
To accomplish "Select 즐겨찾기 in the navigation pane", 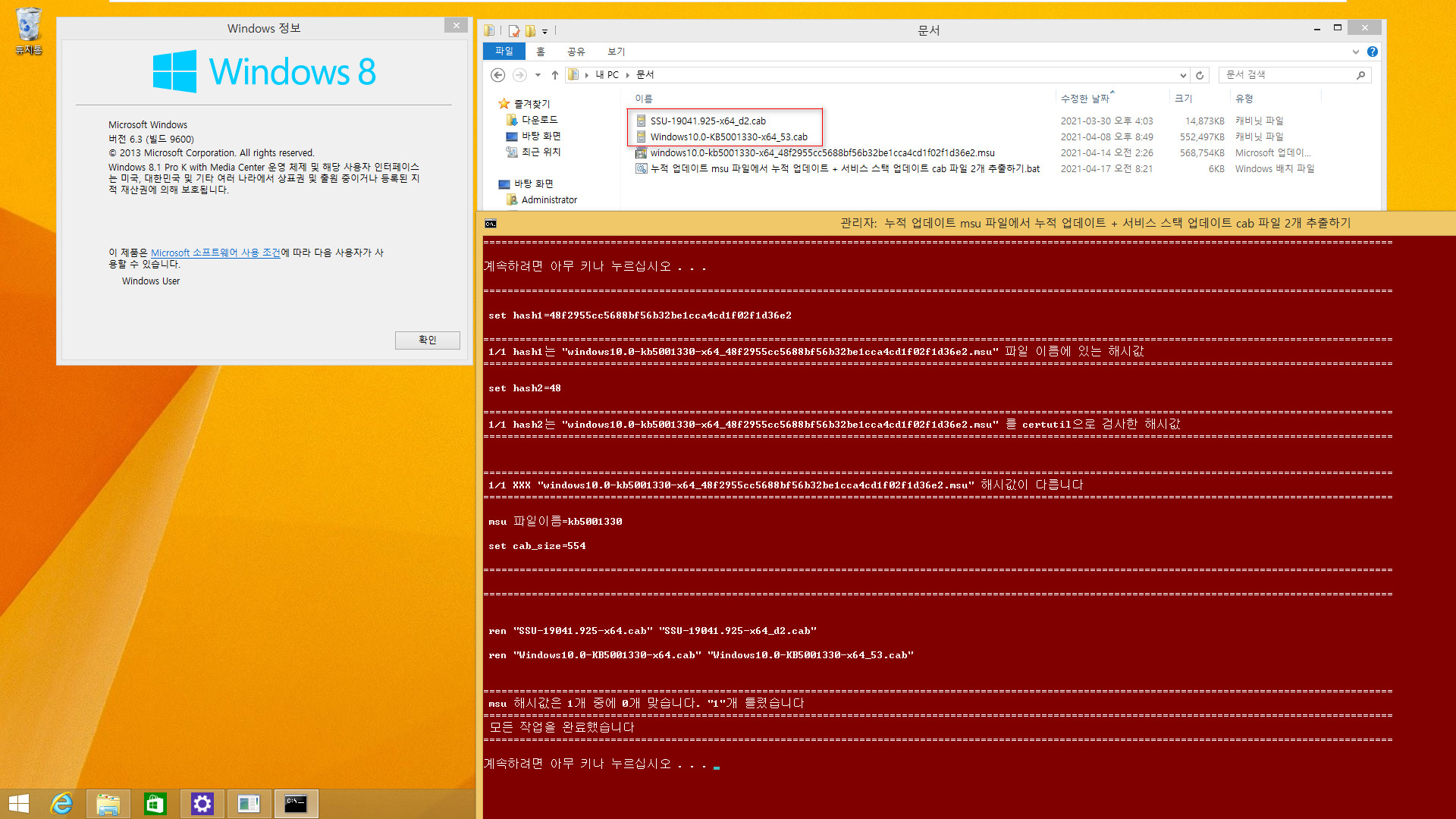I will point(532,104).
